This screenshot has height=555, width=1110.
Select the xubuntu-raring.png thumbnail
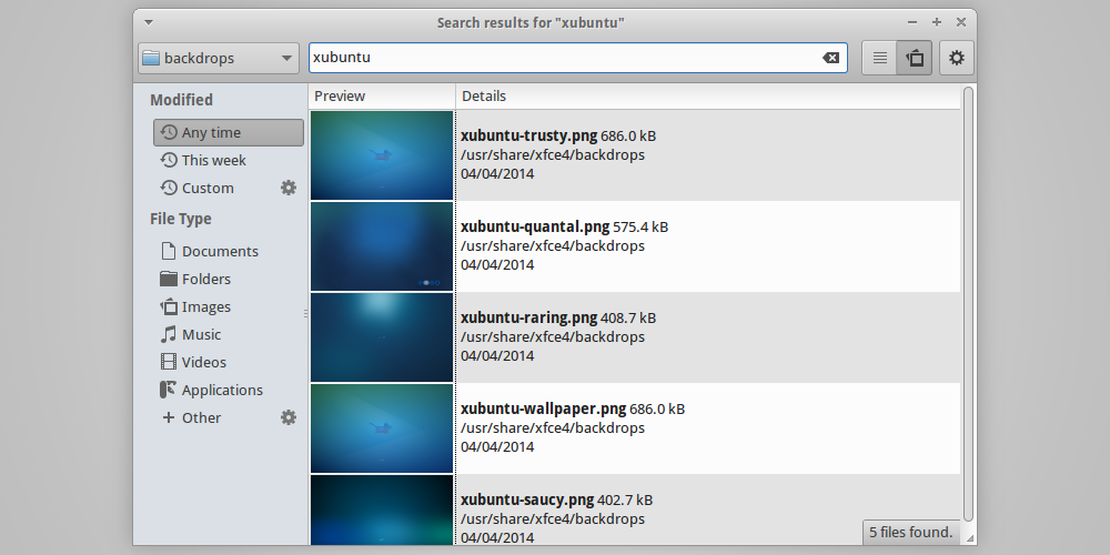pyautogui.click(x=382, y=338)
